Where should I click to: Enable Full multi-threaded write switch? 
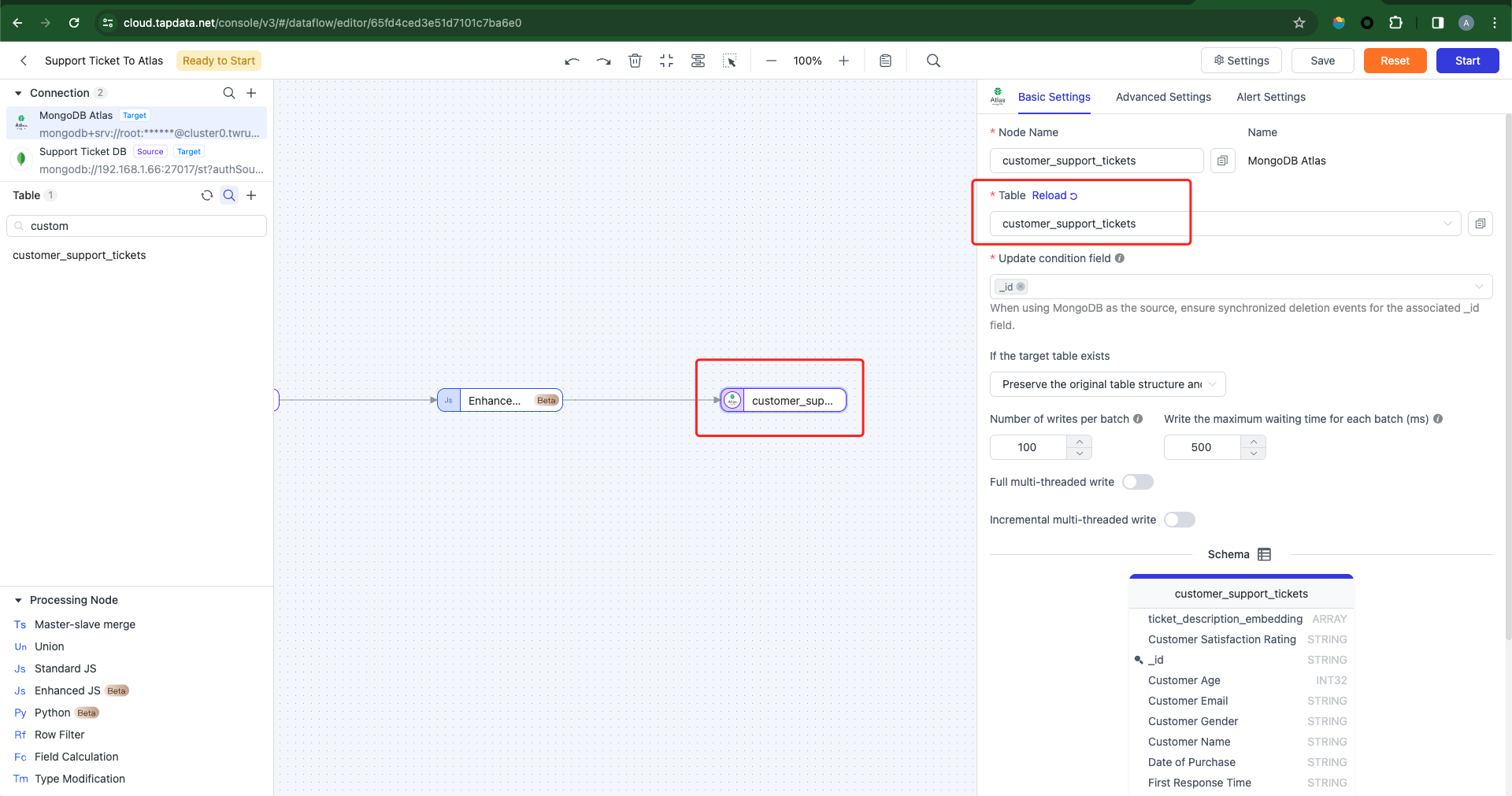(1138, 482)
